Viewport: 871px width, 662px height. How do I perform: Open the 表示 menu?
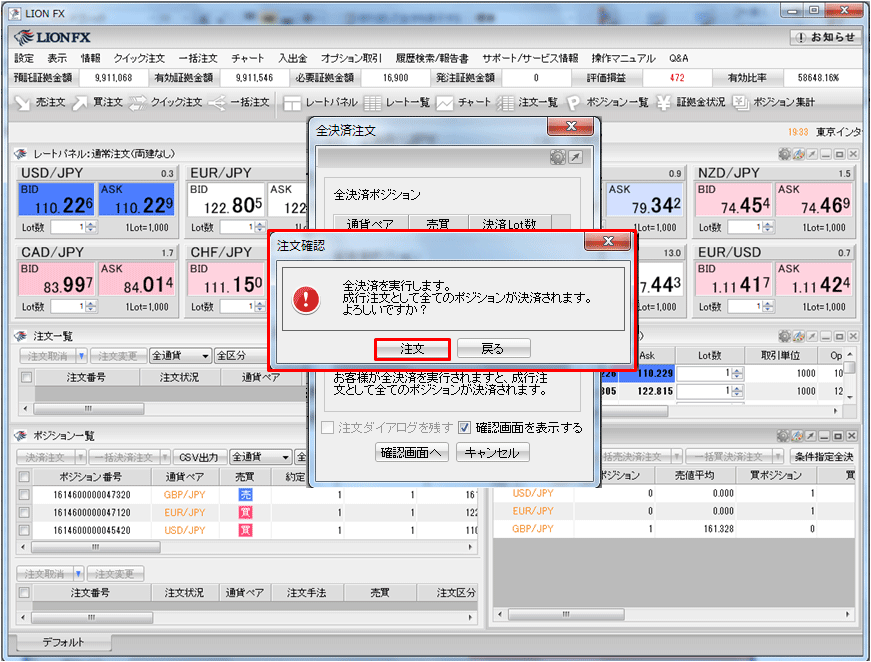point(57,58)
